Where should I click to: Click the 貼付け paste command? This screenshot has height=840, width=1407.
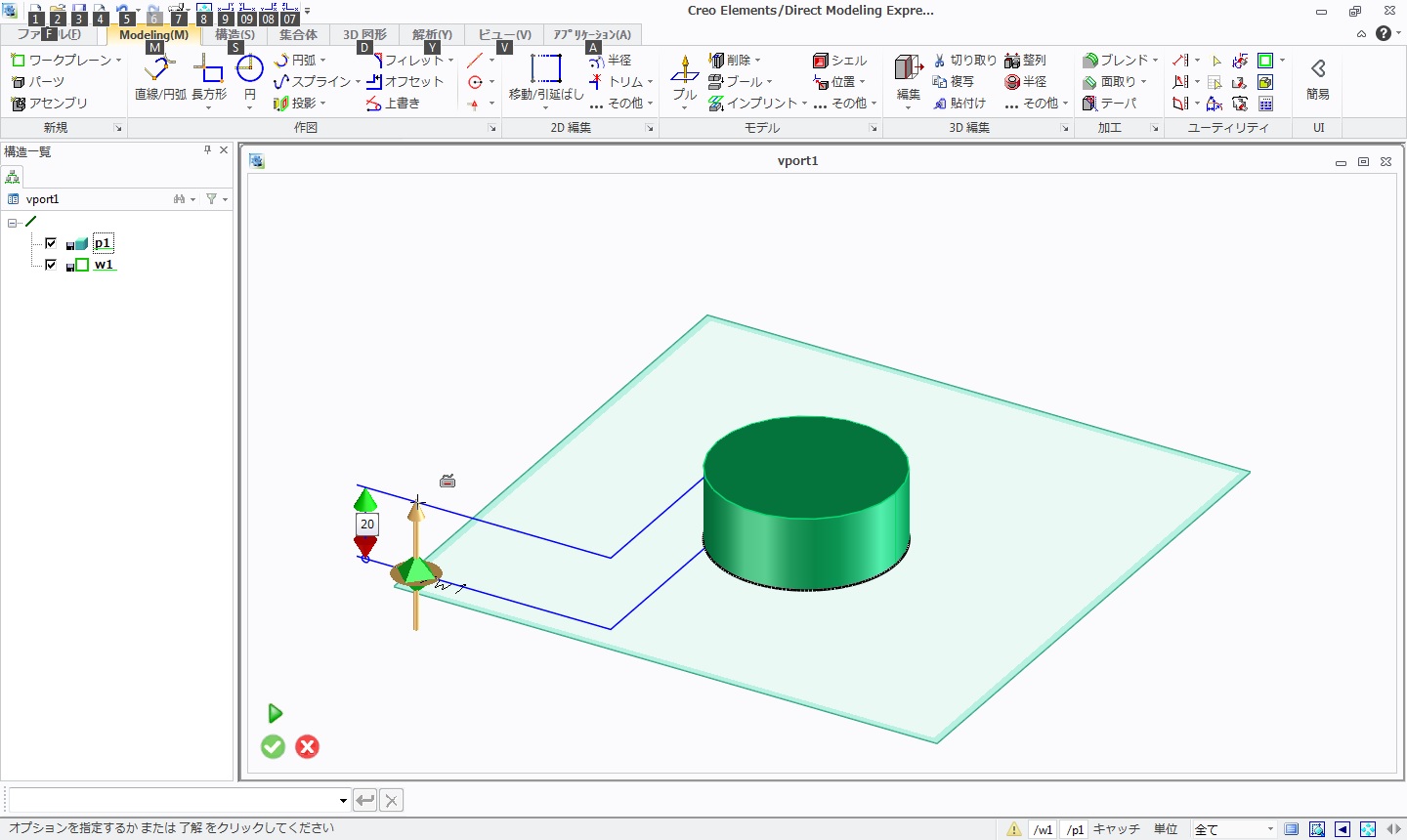(959, 103)
